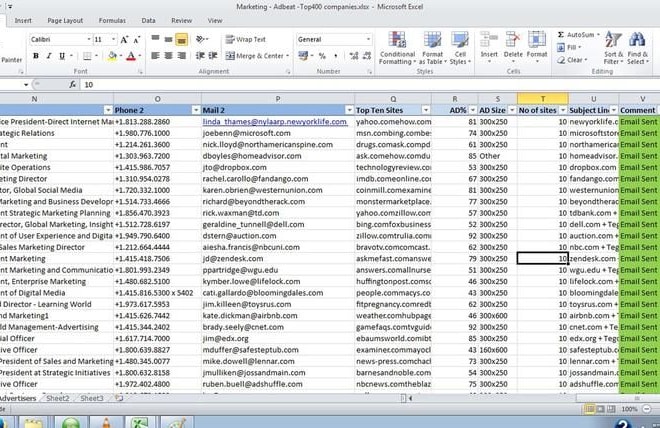
Task: Apply fill color paint bucket
Action: pyautogui.click(x=112, y=56)
